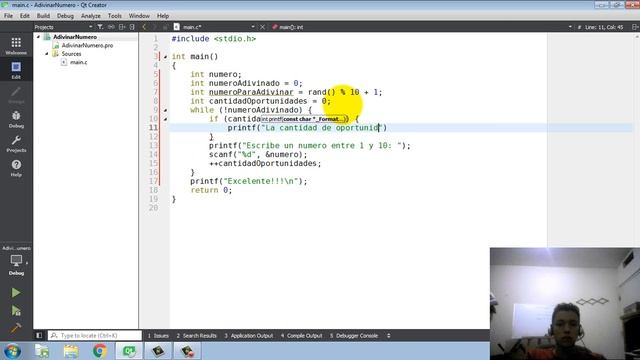
Task: Click the # preprocessor directives icon
Action: (x=579, y=27)
